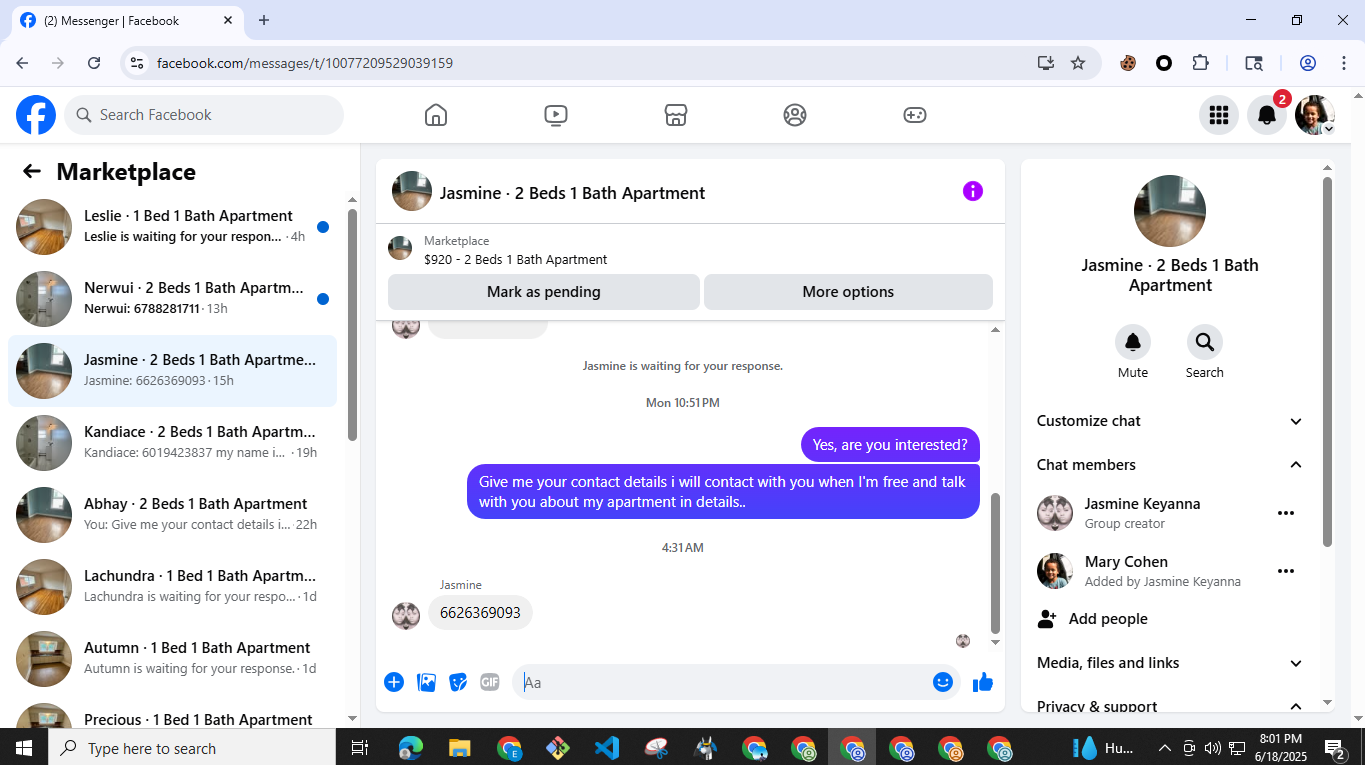Open Visual Studio Code from taskbar
Image resolution: width=1365 pixels, height=765 pixels.
tap(607, 748)
